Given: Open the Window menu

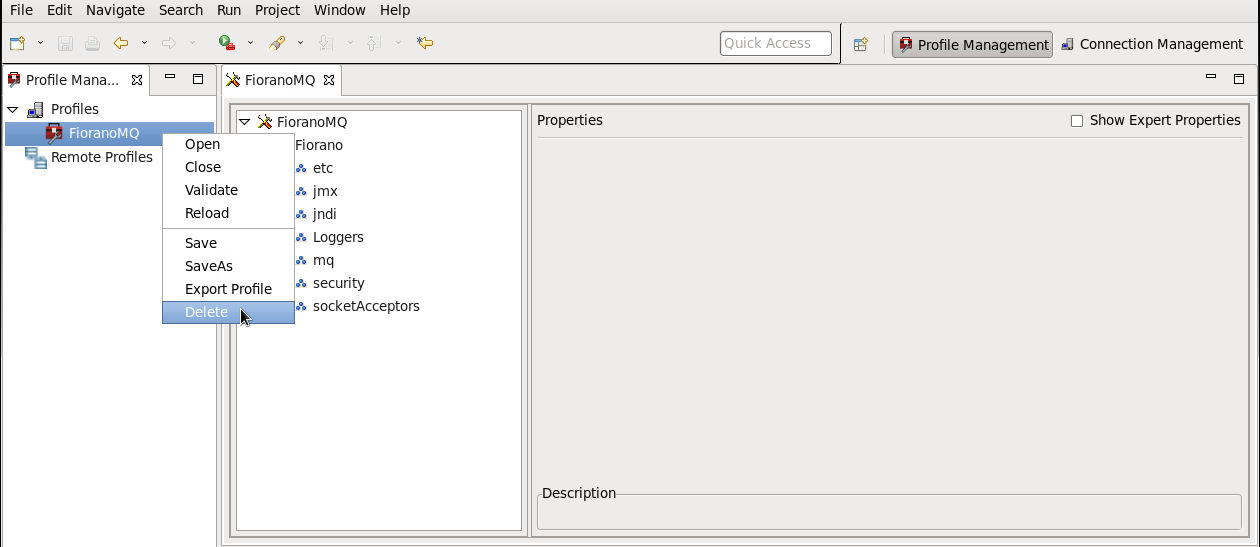Looking at the screenshot, I should tap(340, 10).
